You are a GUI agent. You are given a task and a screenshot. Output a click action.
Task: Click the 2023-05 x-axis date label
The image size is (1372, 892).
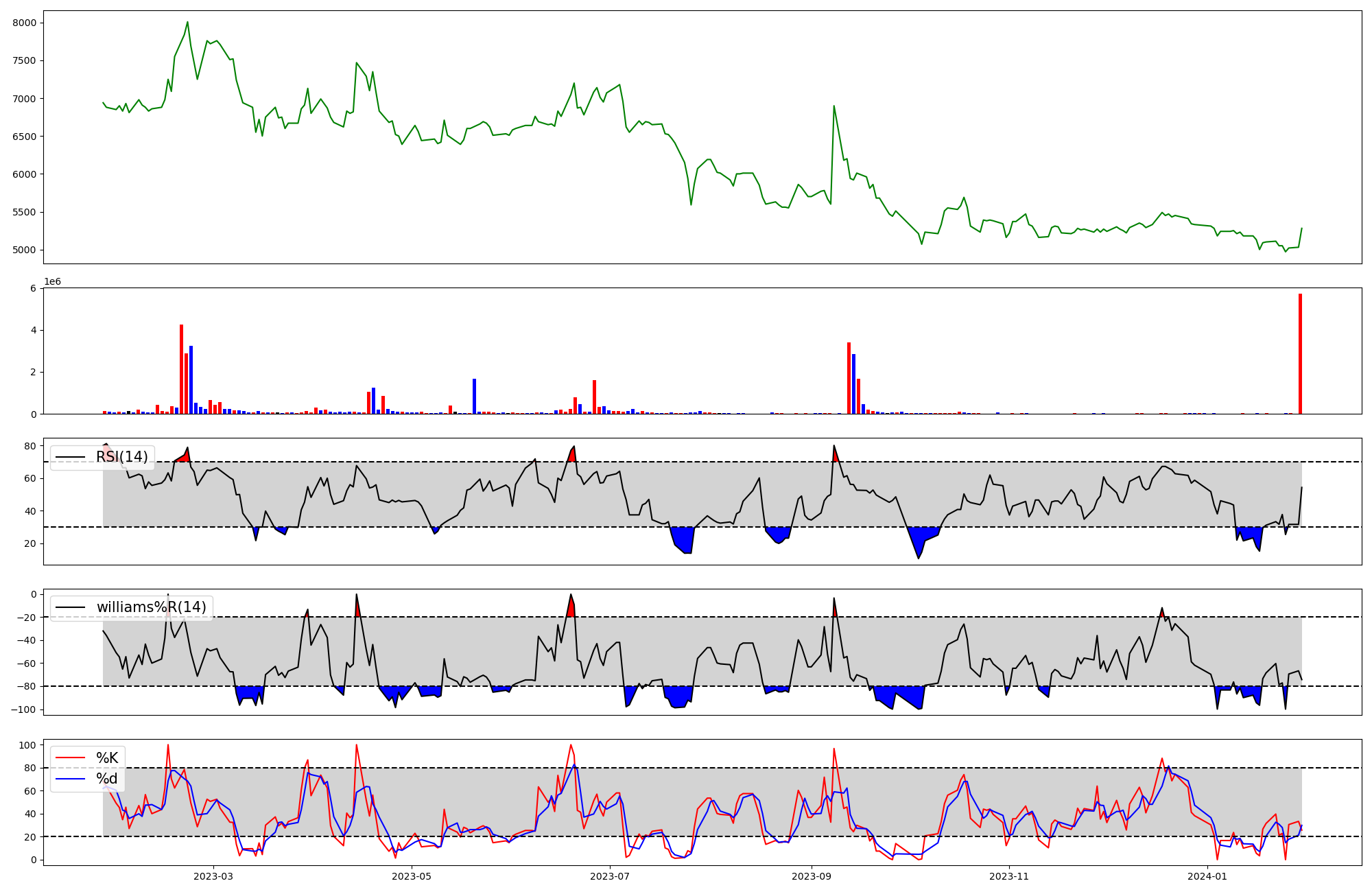pyautogui.click(x=412, y=876)
